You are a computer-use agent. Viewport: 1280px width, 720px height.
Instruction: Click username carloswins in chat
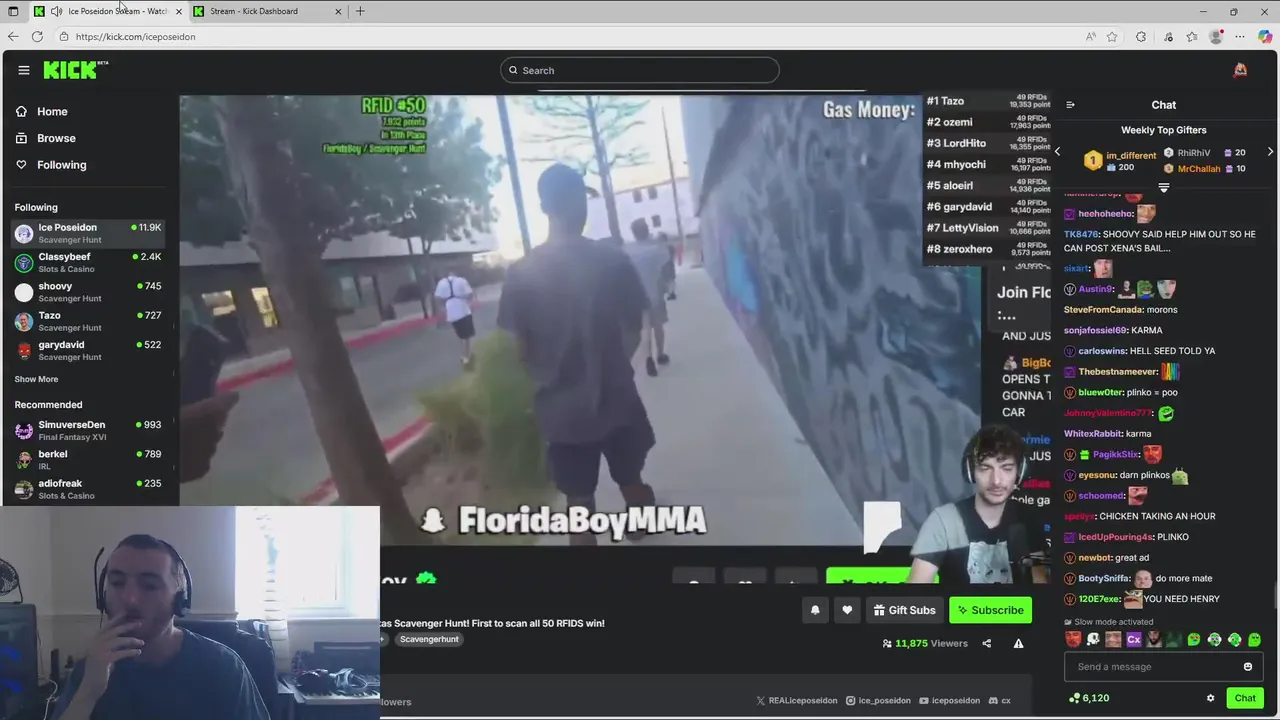coord(1102,351)
